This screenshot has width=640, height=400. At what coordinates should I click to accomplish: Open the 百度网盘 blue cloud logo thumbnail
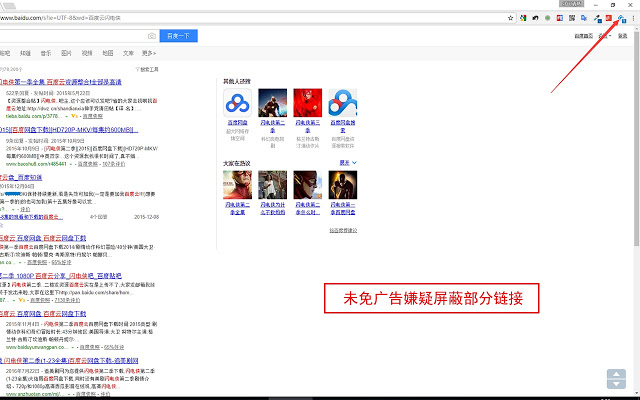[x=238, y=103]
